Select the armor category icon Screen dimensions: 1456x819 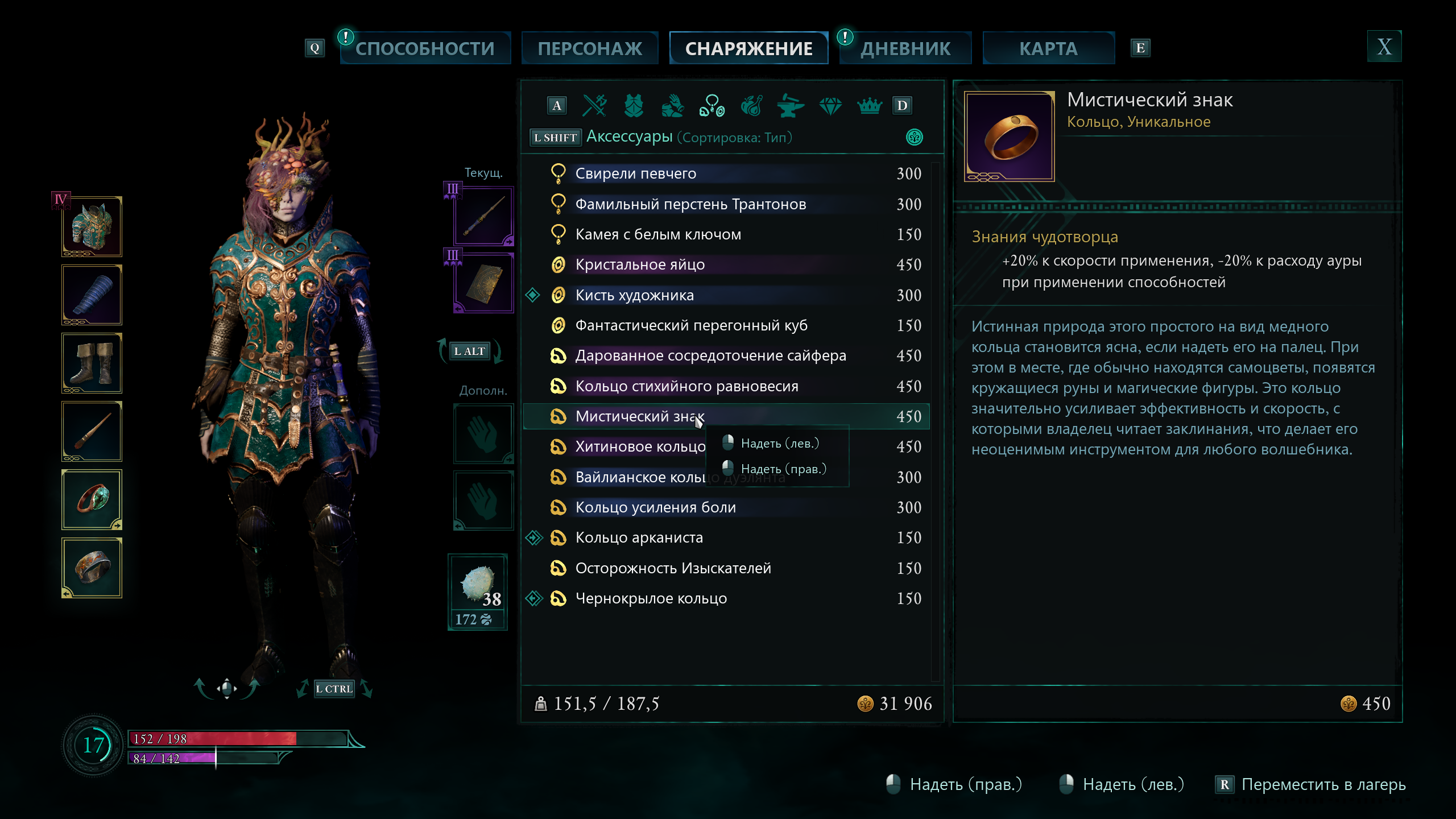[x=634, y=105]
